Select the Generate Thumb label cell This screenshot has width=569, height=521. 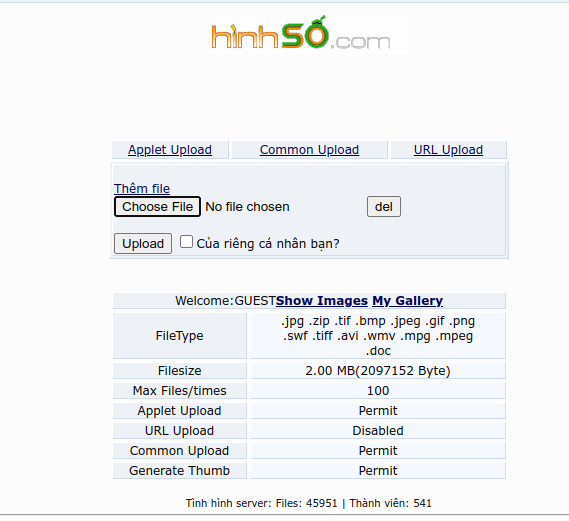pos(180,471)
